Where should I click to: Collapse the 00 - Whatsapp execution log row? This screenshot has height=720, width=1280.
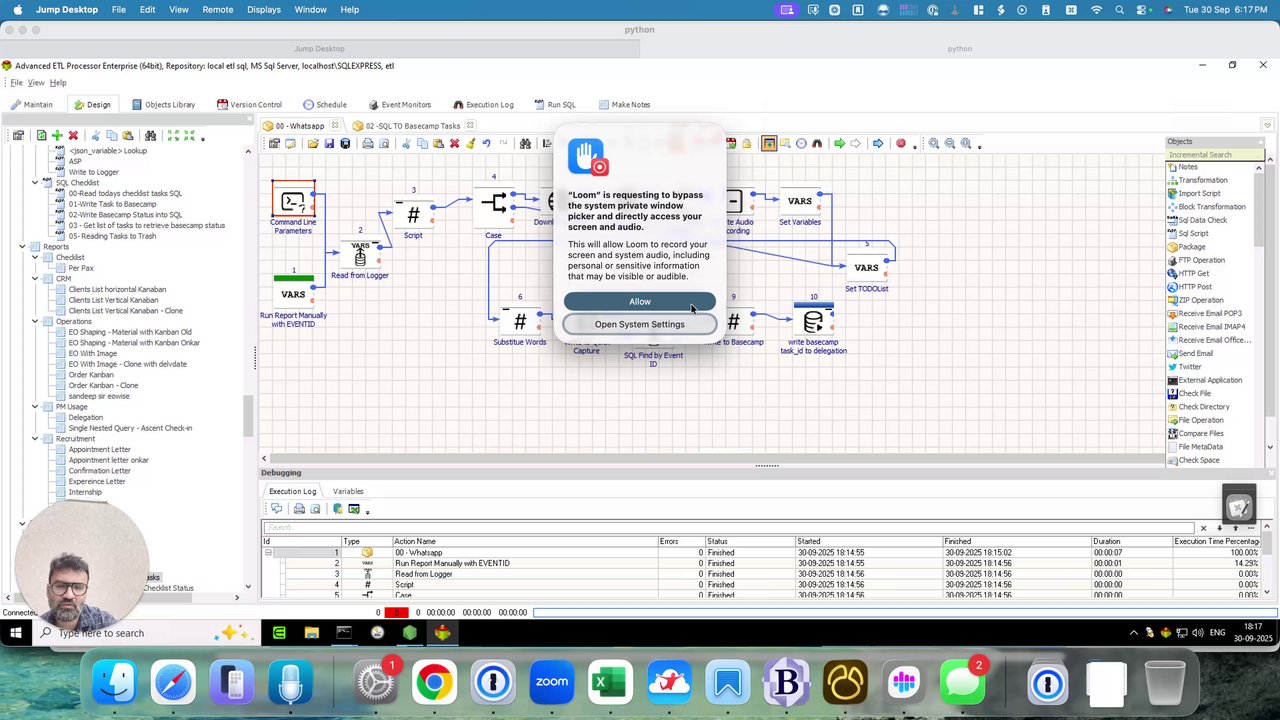pos(268,553)
